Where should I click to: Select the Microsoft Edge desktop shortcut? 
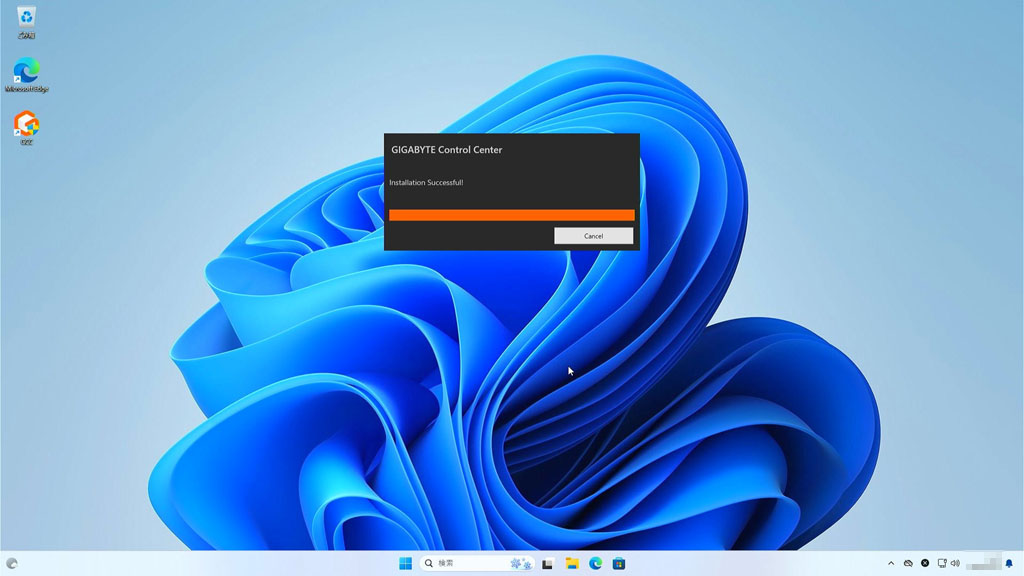click(26, 73)
